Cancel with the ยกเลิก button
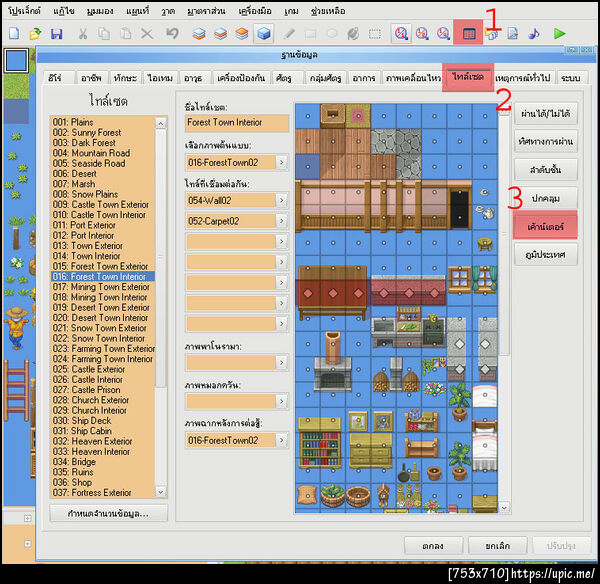Viewport: 600px width, 584px height. [x=497, y=545]
